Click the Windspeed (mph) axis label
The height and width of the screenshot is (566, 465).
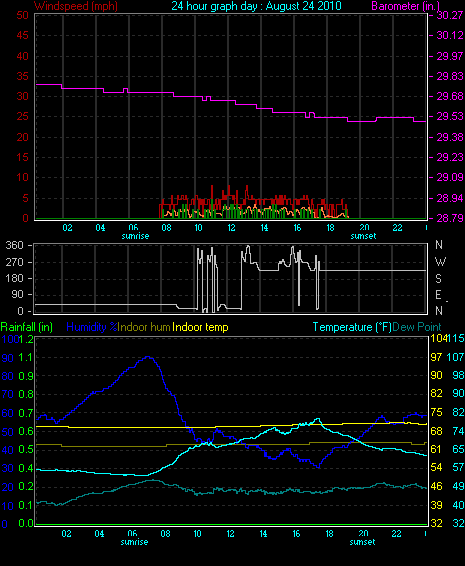[x=75, y=6]
